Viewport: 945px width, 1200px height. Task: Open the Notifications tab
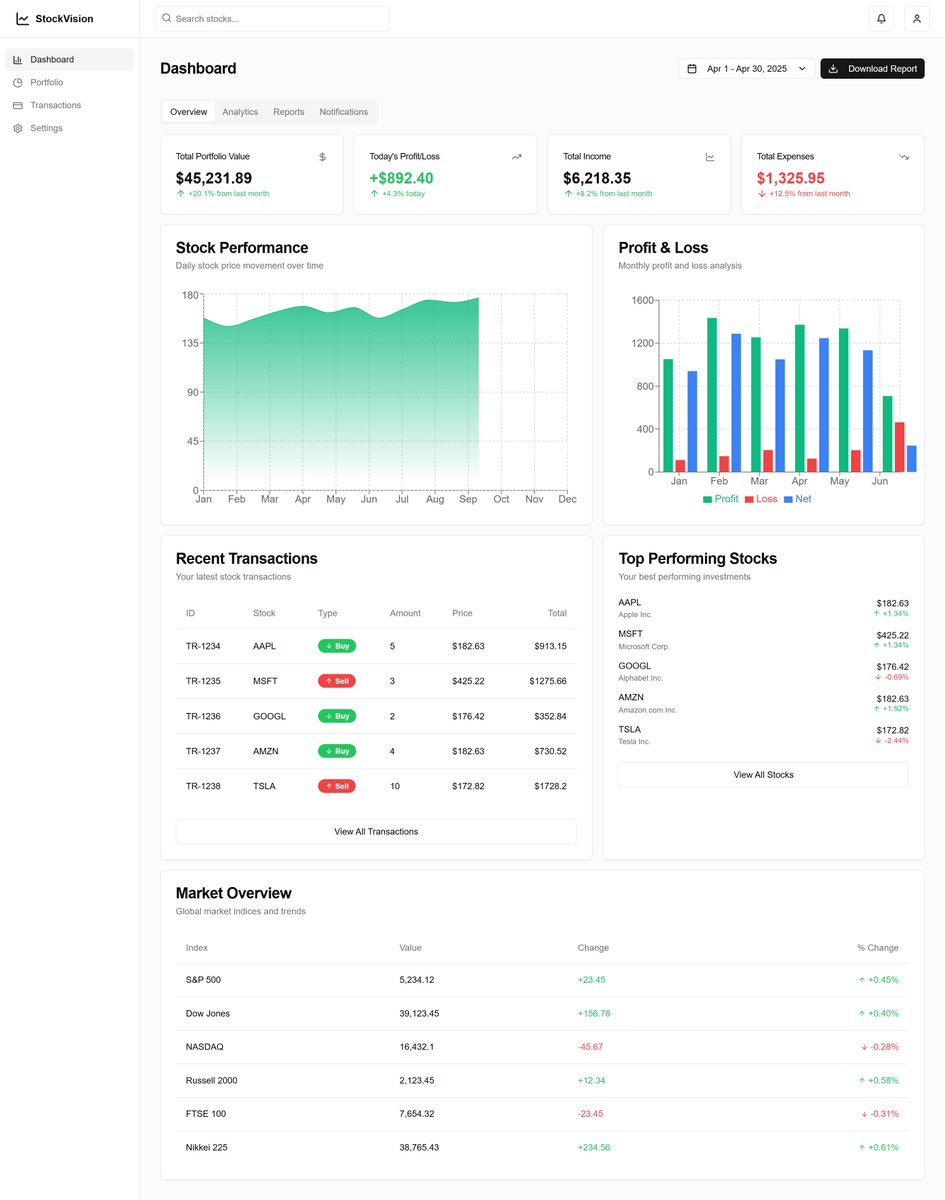344,112
